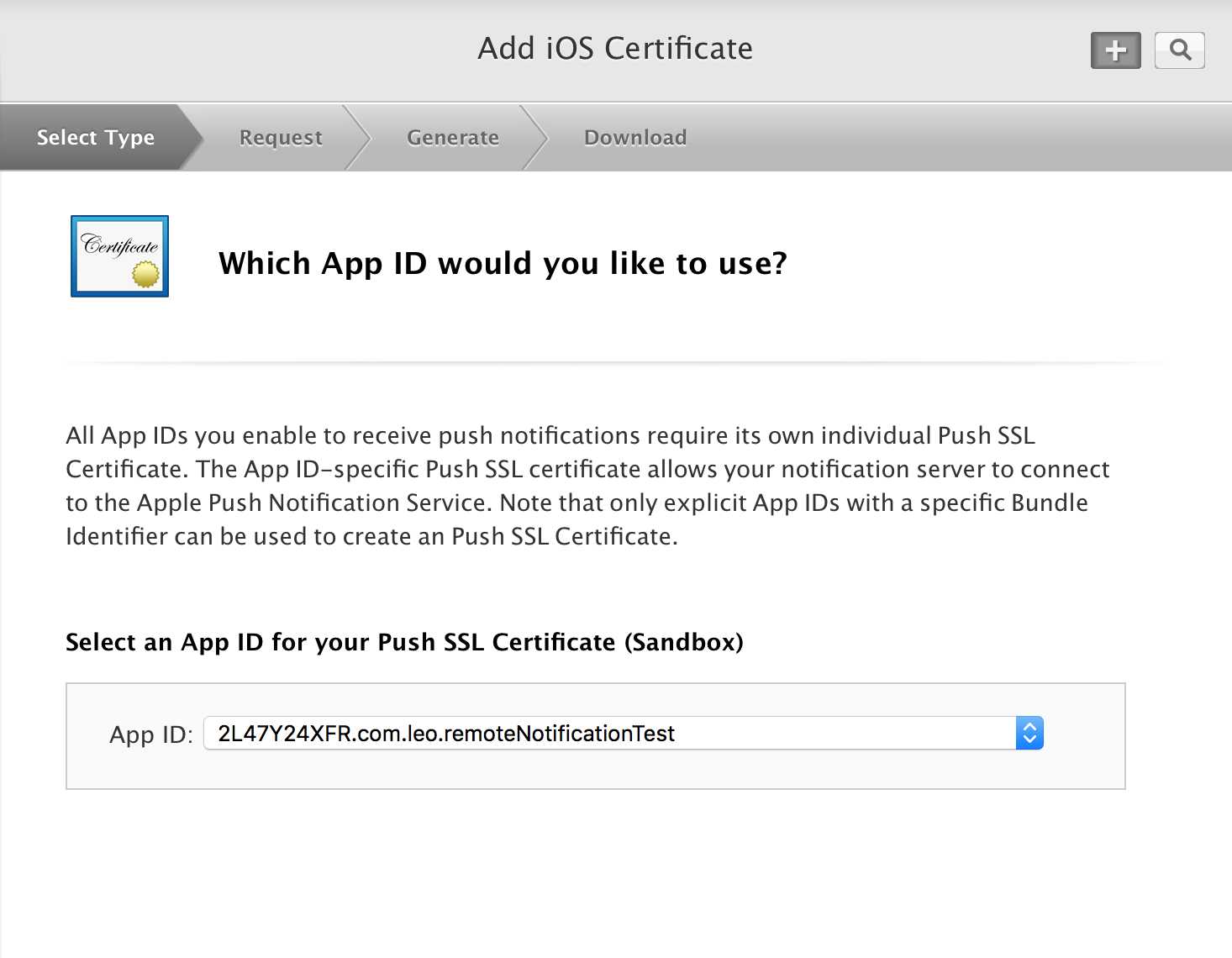The width and height of the screenshot is (1232, 958).
Task: Click the "App ID:" field label
Action: click(x=151, y=734)
